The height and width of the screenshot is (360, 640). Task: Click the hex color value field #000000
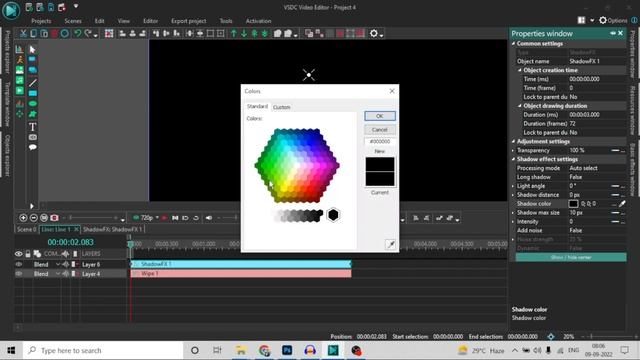380,141
